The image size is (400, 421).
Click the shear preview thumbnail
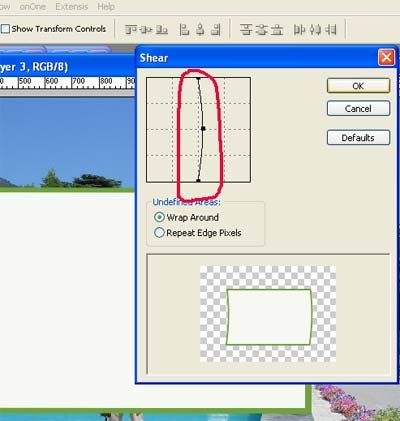click(x=268, y=314)
